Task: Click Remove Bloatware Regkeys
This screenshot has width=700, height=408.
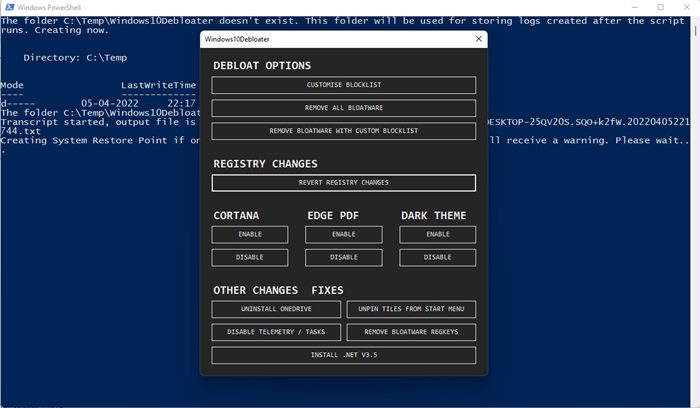Action: [x=411, y=332]
